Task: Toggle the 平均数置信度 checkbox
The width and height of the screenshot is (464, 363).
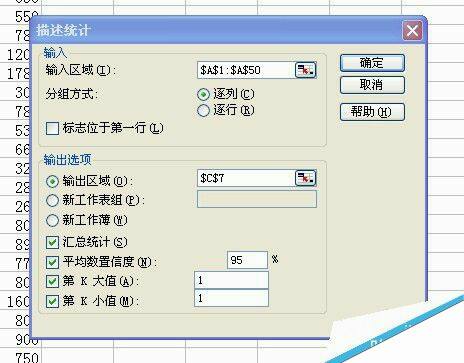Action: coord(52,262)
